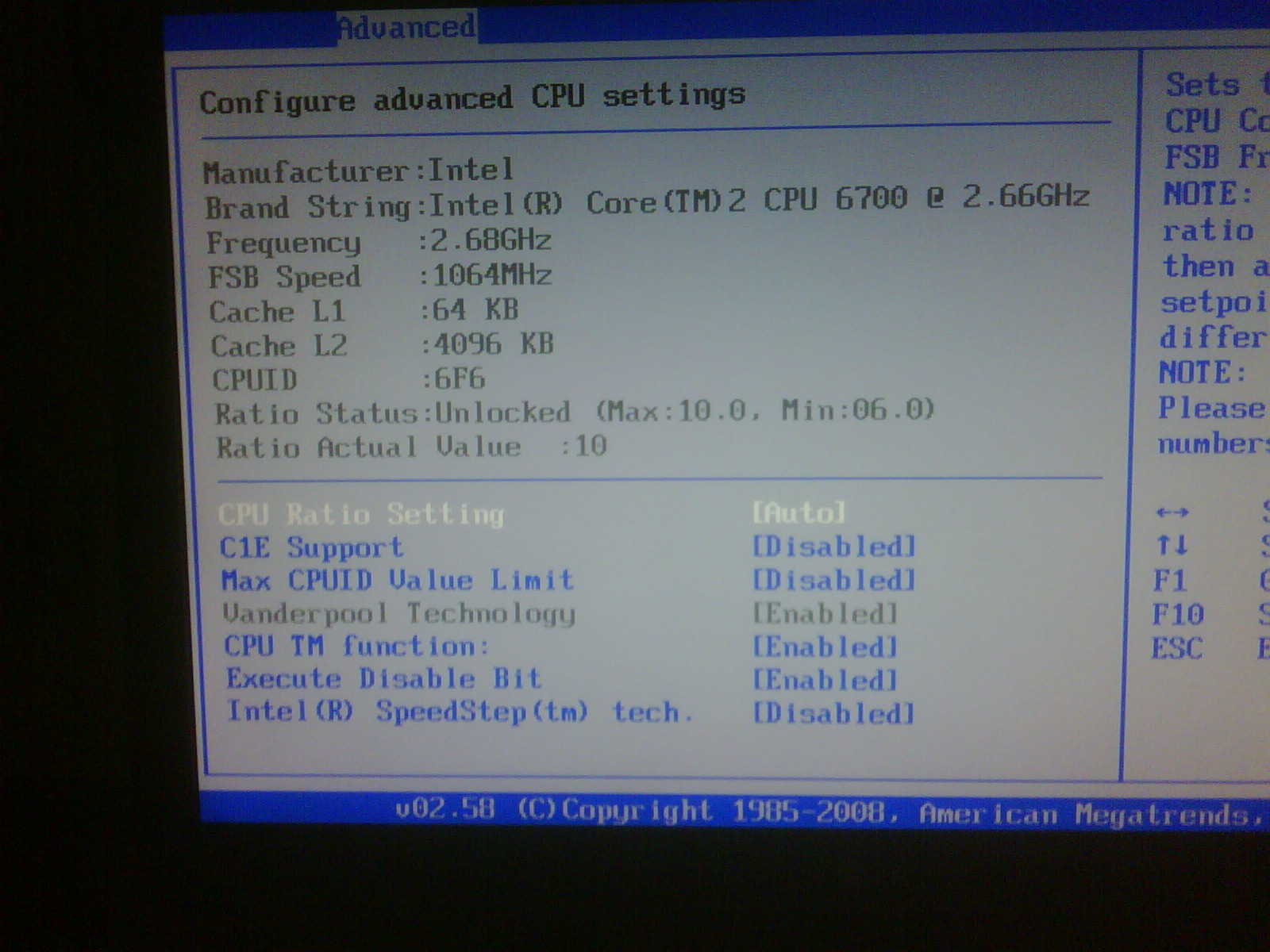Click the ESC key hint

(x=1178, y=648)
